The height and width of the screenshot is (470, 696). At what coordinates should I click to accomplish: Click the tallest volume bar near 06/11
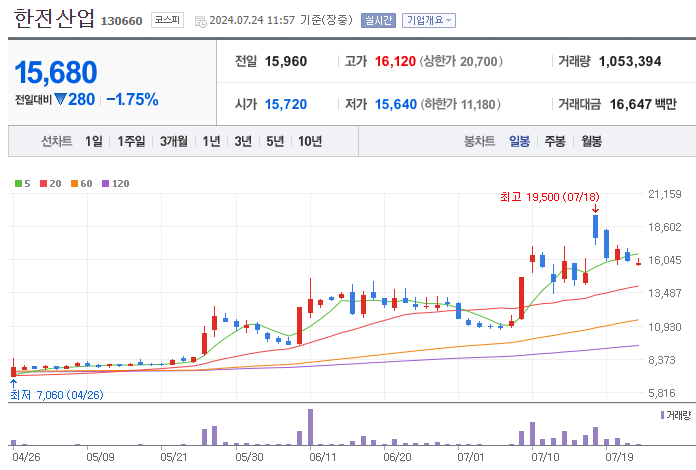(x=310, y=427)
